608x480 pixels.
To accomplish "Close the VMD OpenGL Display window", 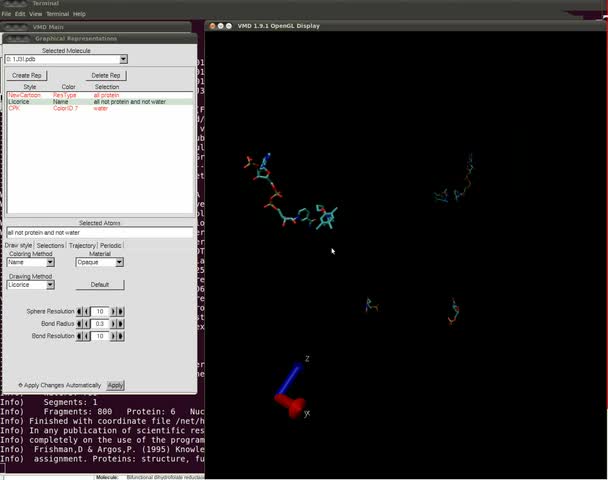I will click(x=212, y=26).
